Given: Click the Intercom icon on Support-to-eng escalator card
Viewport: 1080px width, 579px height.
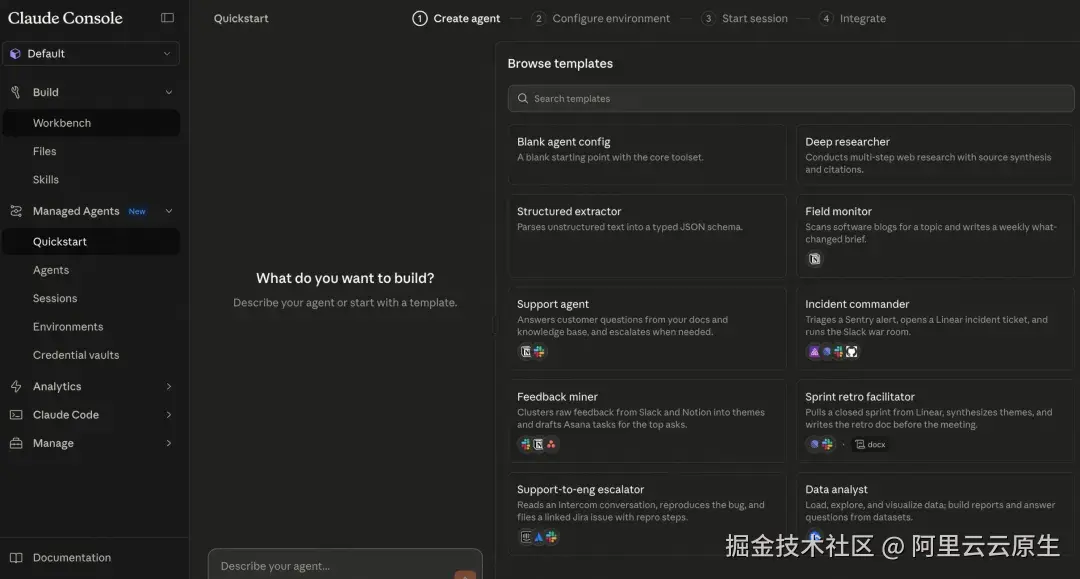Looking at the screenshot, I should coord(526,537).
